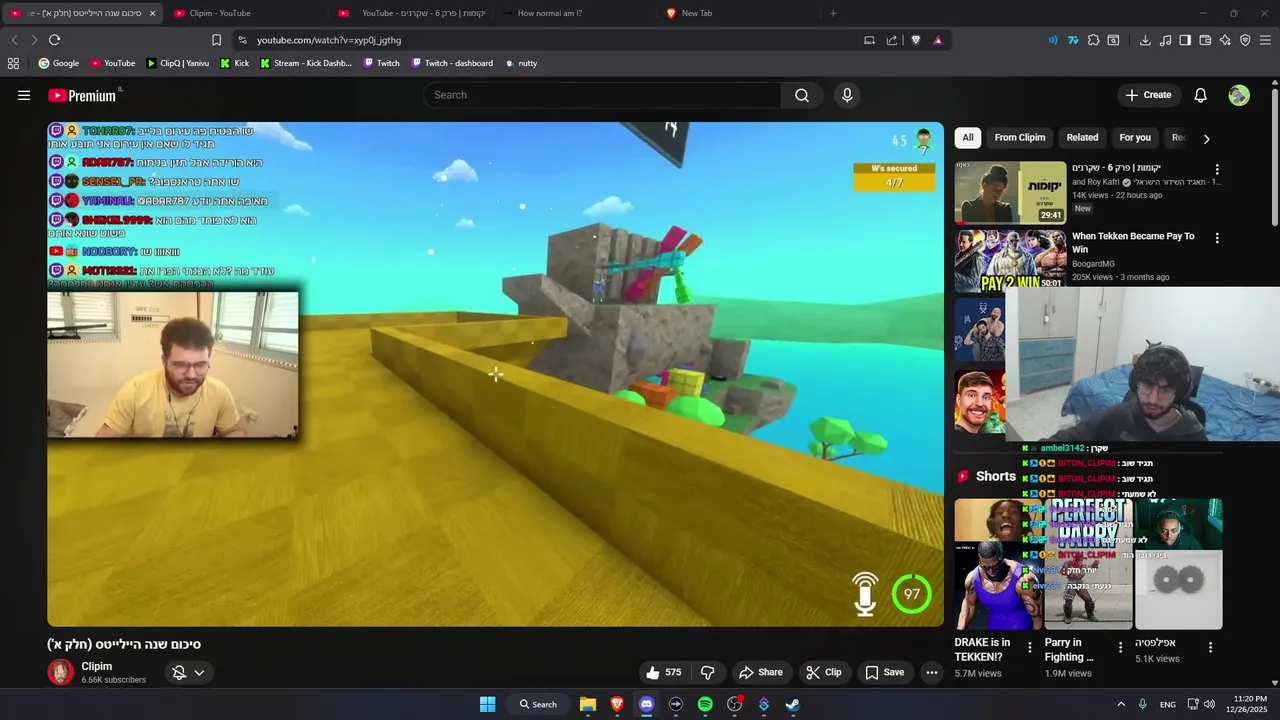Select the 'Related' filter chip

(1082, 138)
